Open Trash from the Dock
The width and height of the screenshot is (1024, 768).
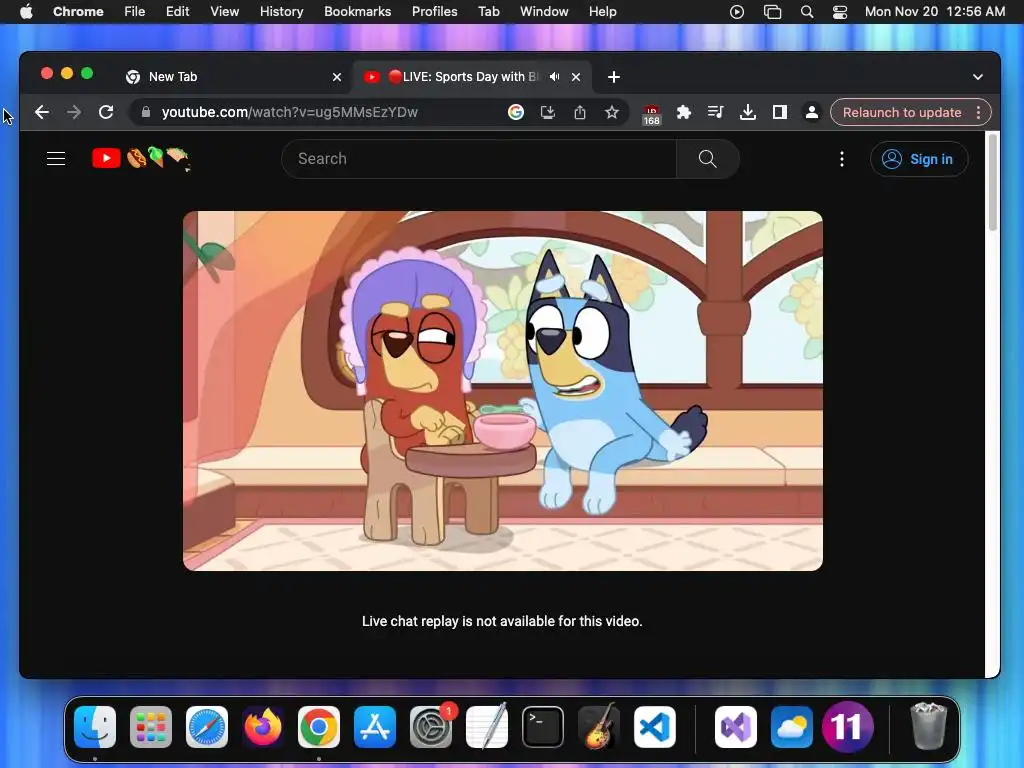click(928, 727)
